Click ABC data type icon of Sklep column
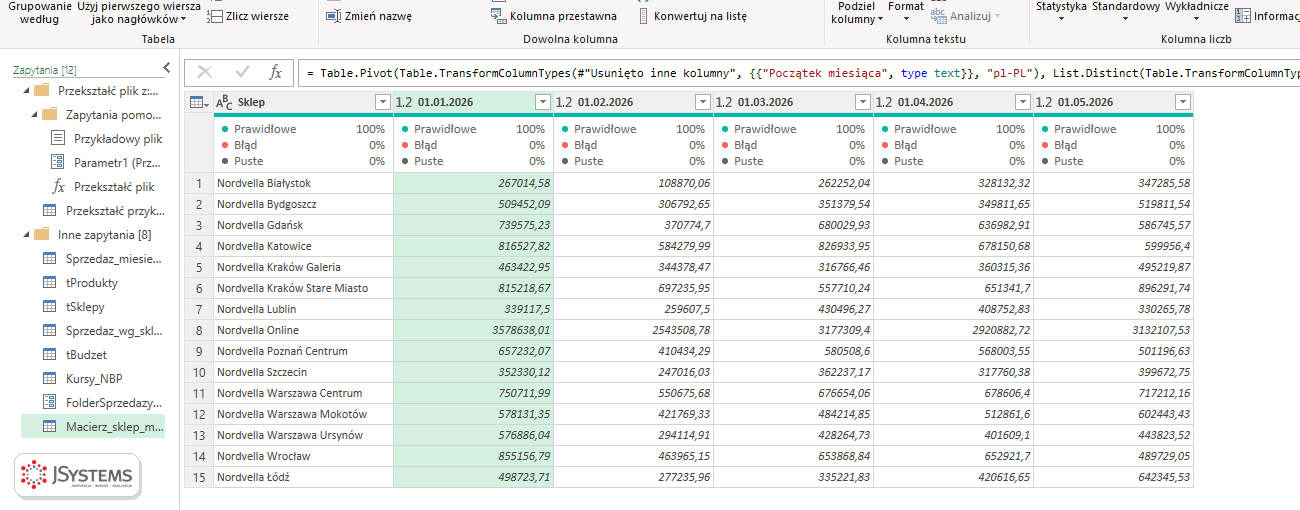Viewport: 1300px width, 510px height. click(x=224, y=102)
